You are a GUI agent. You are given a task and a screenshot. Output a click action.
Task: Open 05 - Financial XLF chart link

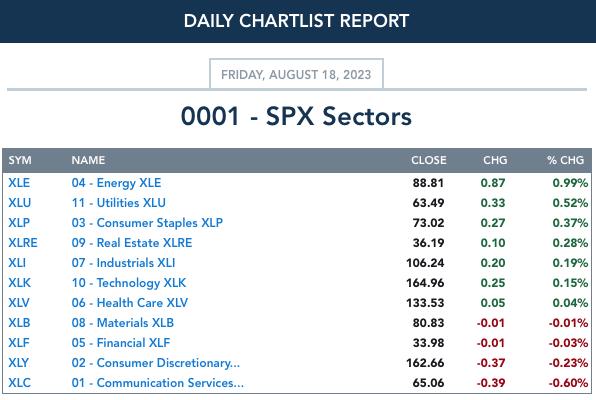click(121, 343)
